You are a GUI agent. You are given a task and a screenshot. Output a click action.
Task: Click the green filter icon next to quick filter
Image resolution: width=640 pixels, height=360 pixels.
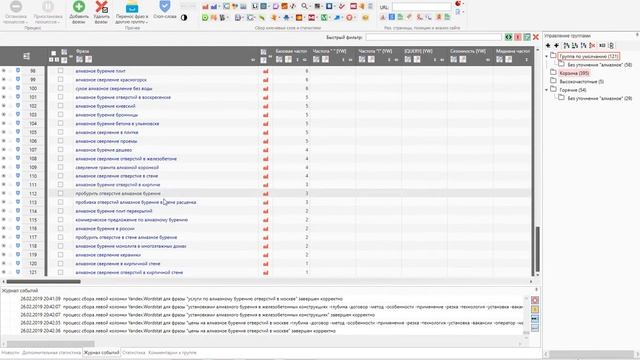(508, 37)
